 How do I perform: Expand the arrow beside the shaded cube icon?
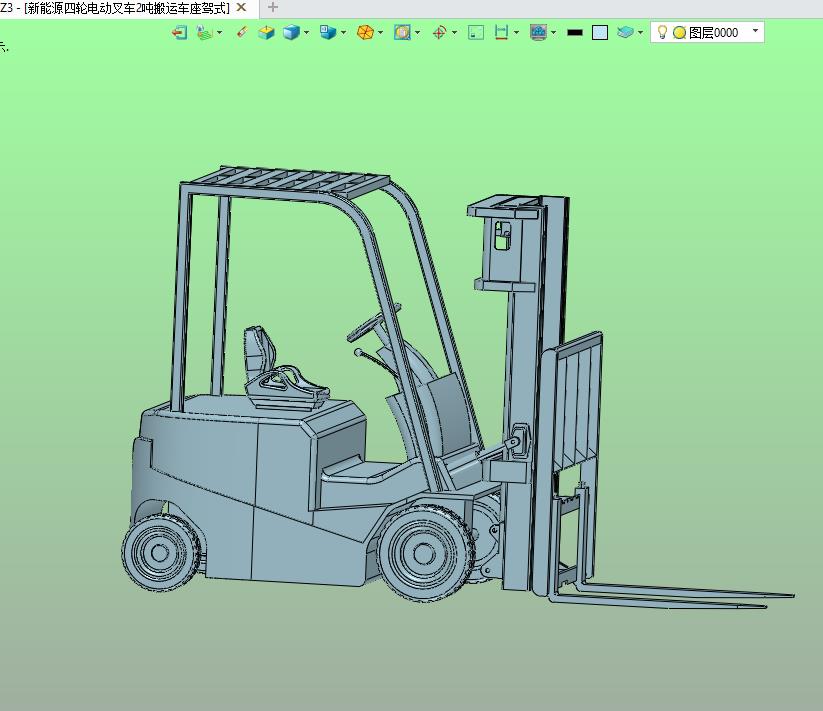coord(307,33)
